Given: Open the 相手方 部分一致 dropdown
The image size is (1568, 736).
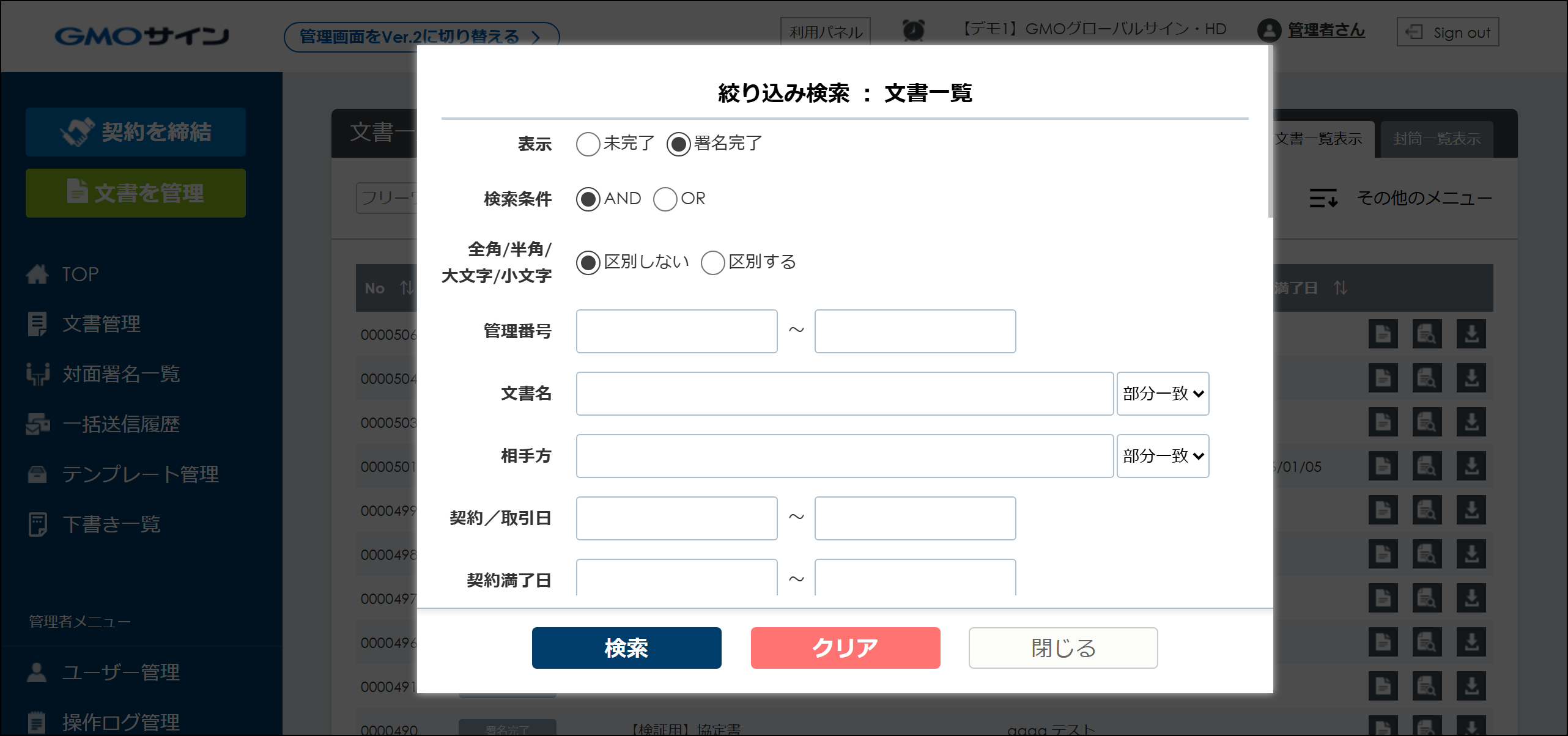Looking at the screenshot, I should tap(1163, 456).
